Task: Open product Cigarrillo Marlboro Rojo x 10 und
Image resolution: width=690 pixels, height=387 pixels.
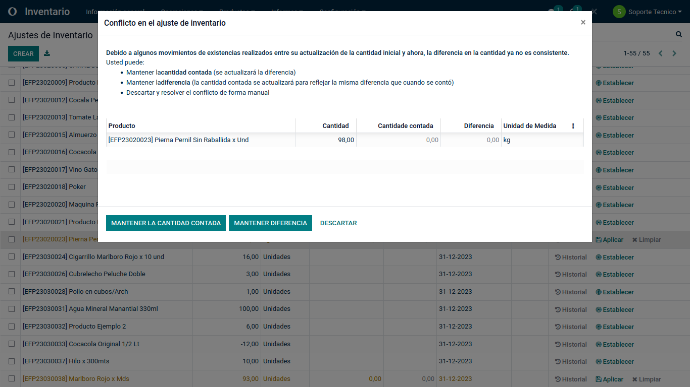Action: [93, 257]
